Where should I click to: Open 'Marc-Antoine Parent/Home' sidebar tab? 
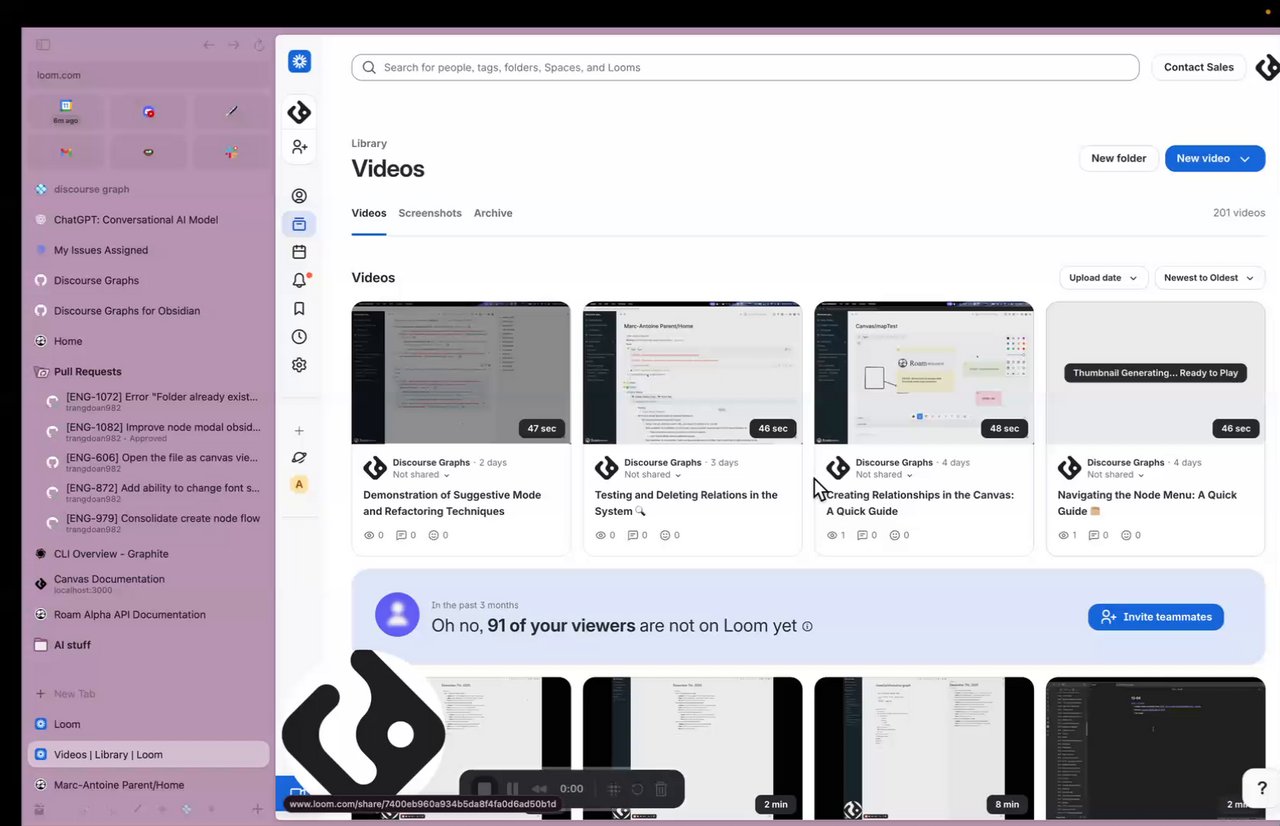tap(148, 785)
